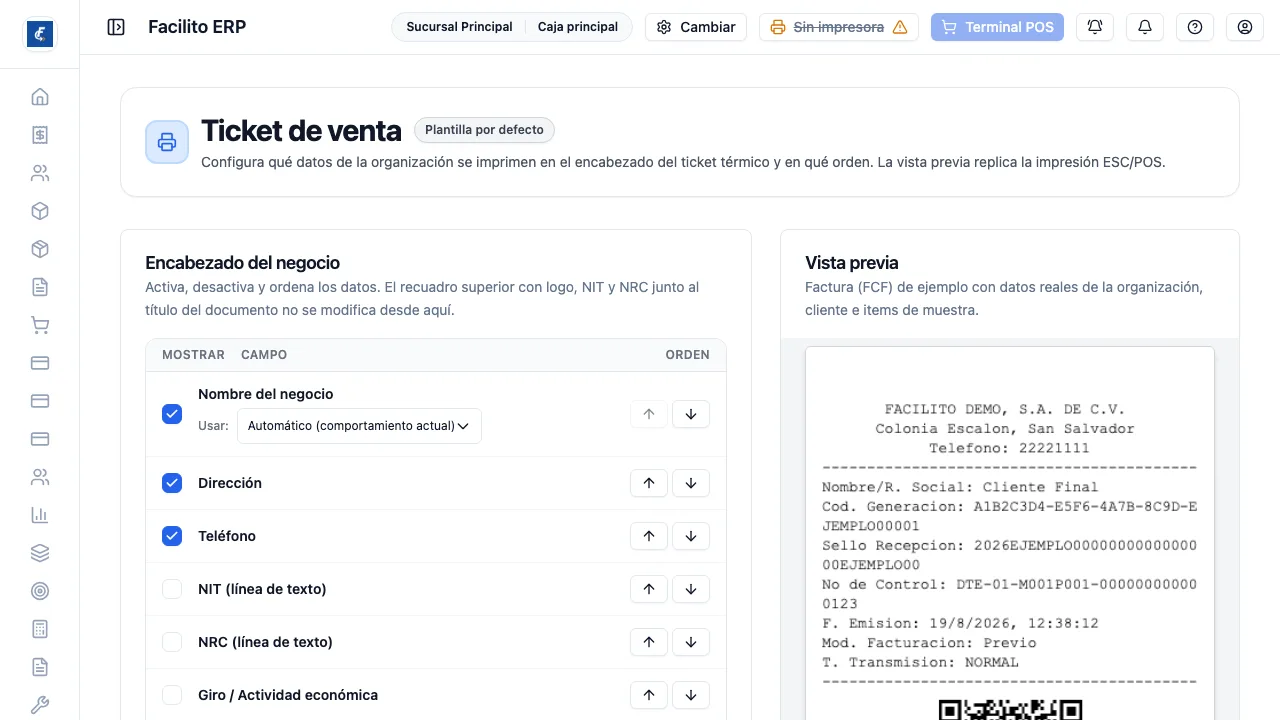Viewport: 1280px width, 720px height.
Task: Click the printer icon beside Ticket de venta
Action: click(167, 142)
